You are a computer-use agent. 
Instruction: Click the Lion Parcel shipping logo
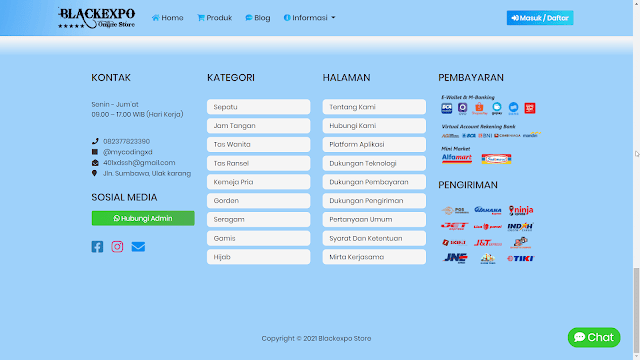tap(488, 227)
